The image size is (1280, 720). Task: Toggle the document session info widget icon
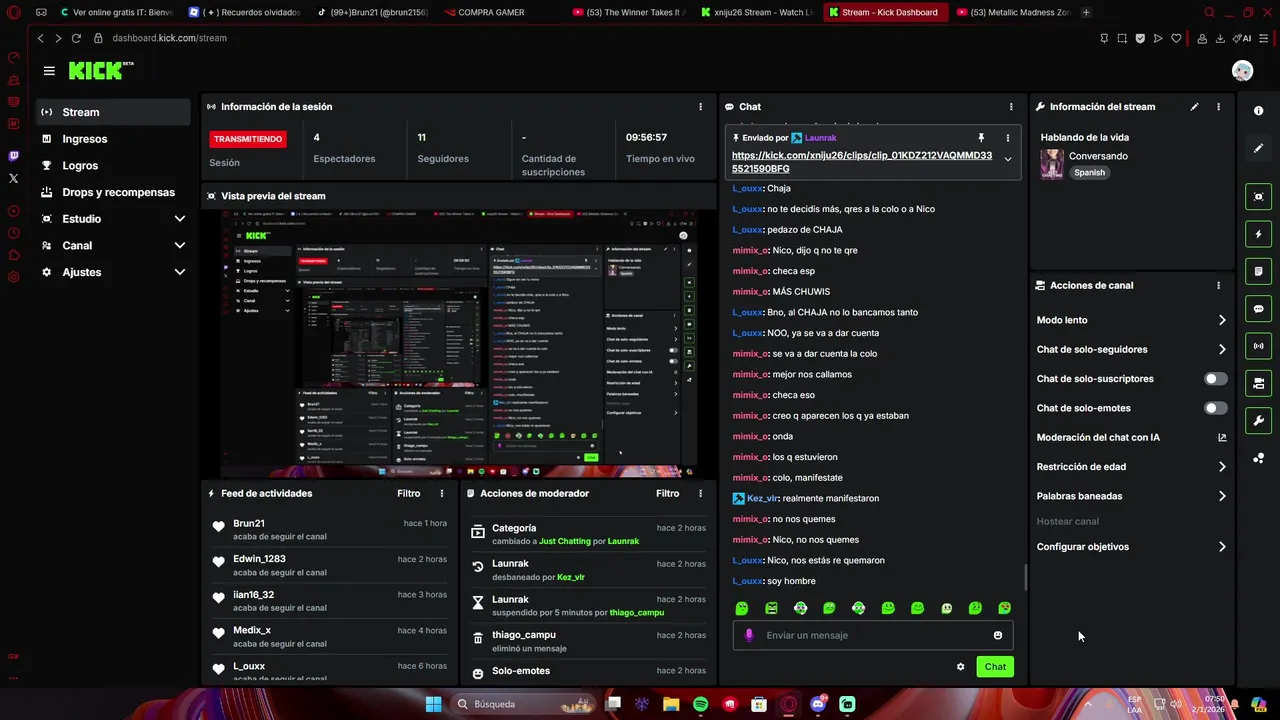pyautogui.click(x=1259, y=271)
